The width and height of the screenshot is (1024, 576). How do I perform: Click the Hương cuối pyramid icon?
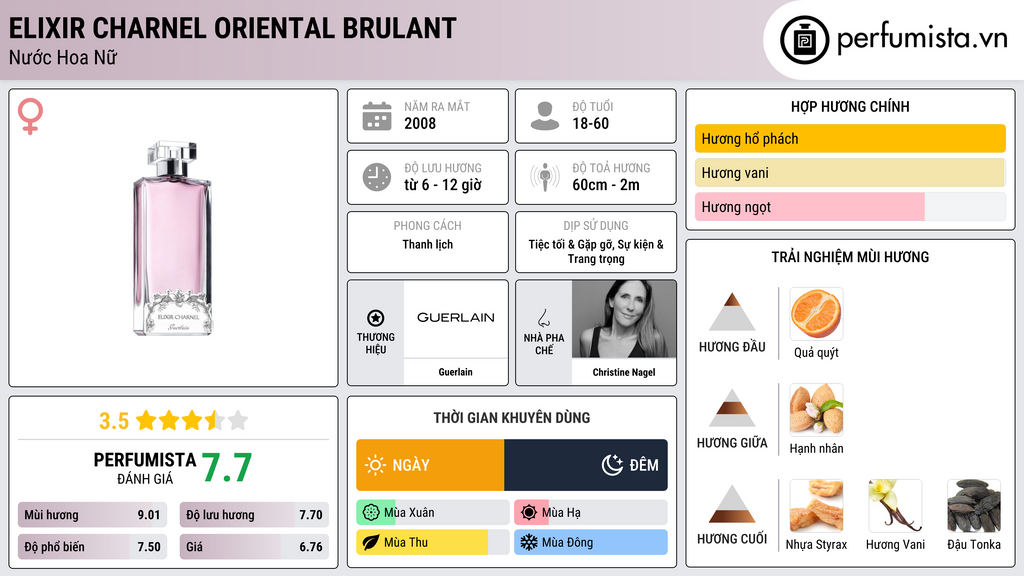click(x=732, y=504)
